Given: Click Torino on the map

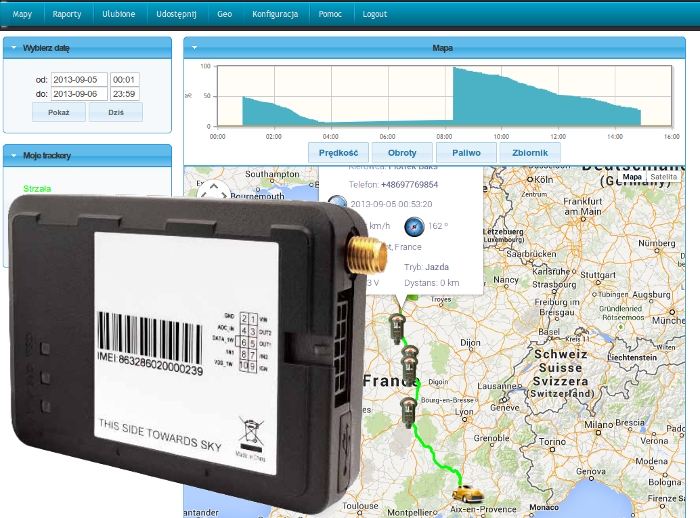Looking at the screenshot, I should [552, 442].
